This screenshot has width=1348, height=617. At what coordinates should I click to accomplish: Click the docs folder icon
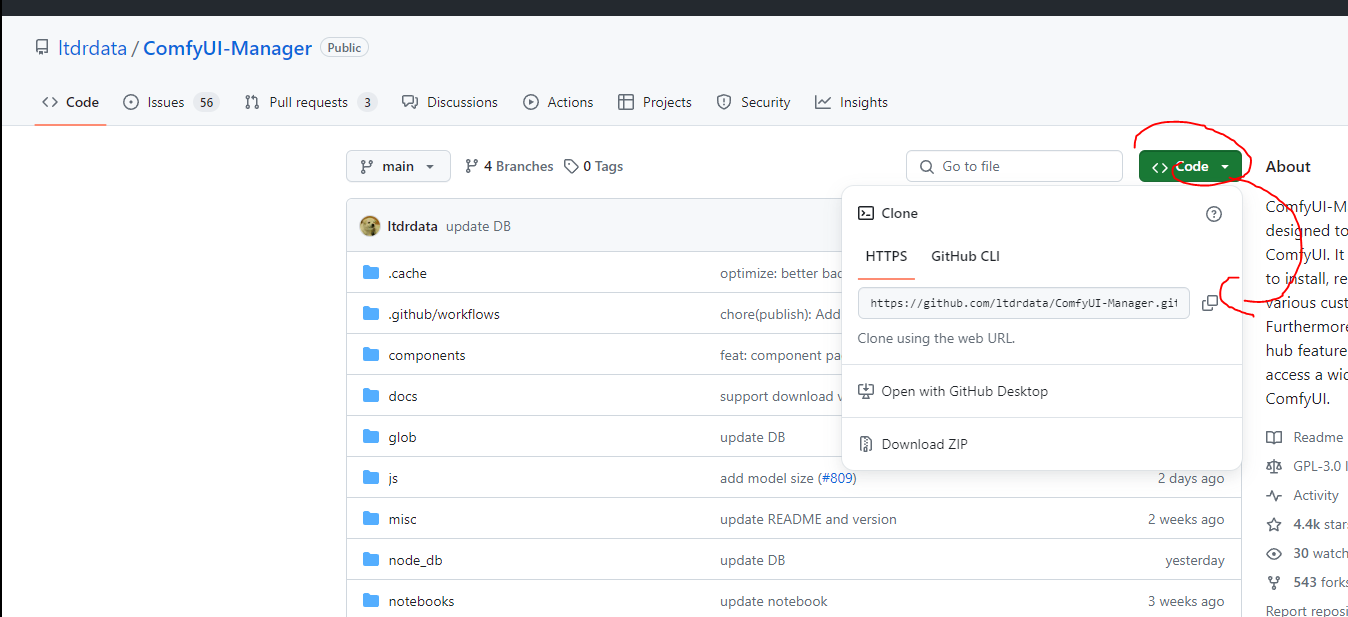371,396
